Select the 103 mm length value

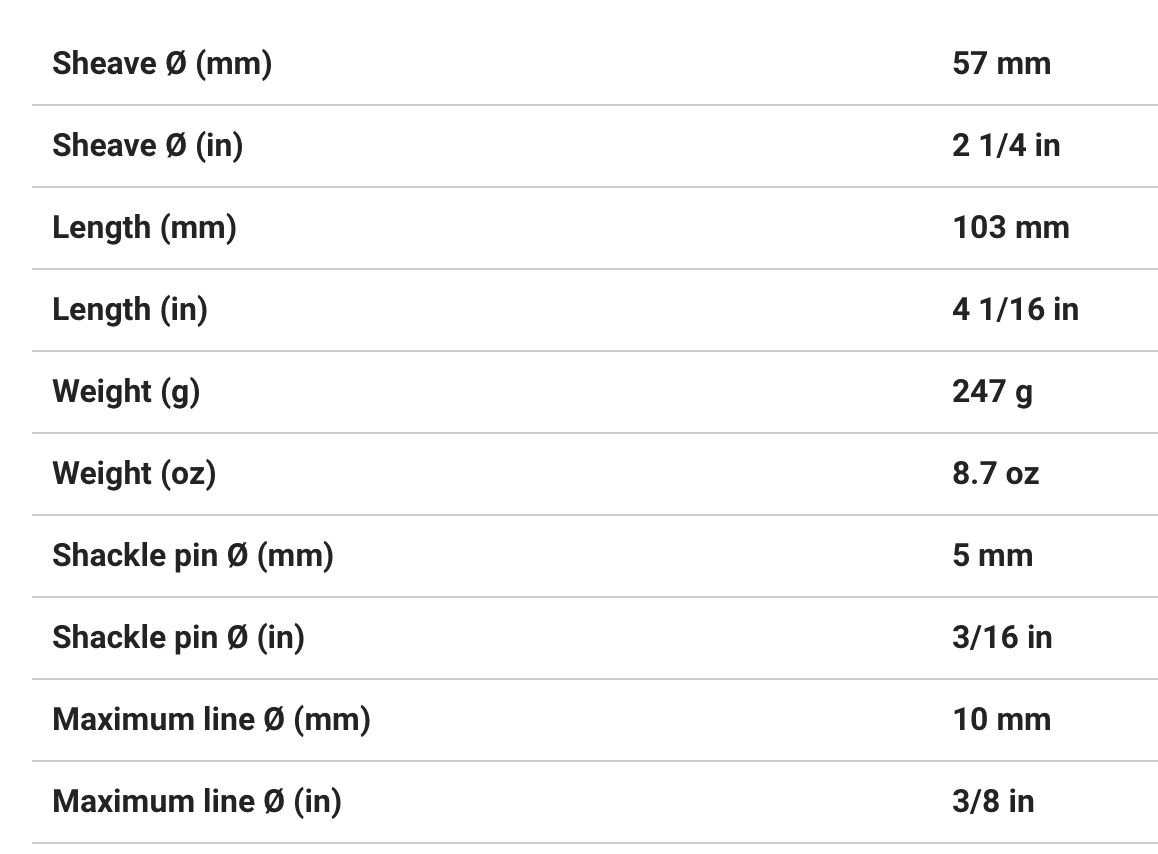[1010, 227]
